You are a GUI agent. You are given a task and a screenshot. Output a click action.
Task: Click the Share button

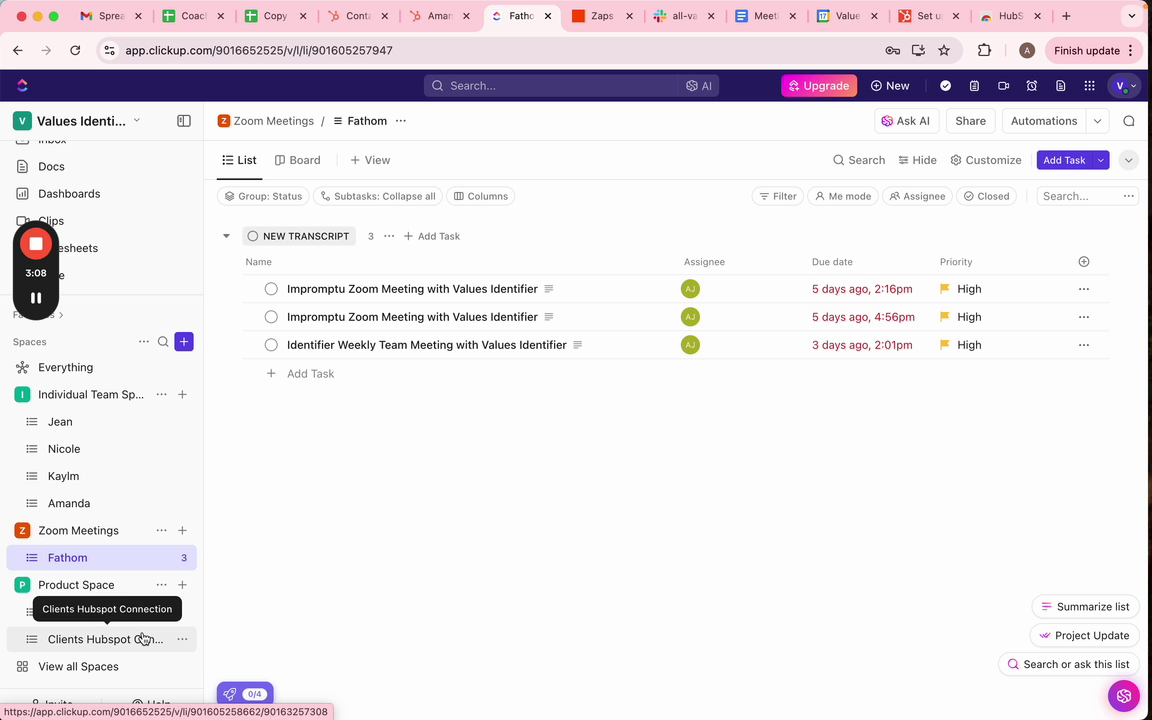pos(971,121)
